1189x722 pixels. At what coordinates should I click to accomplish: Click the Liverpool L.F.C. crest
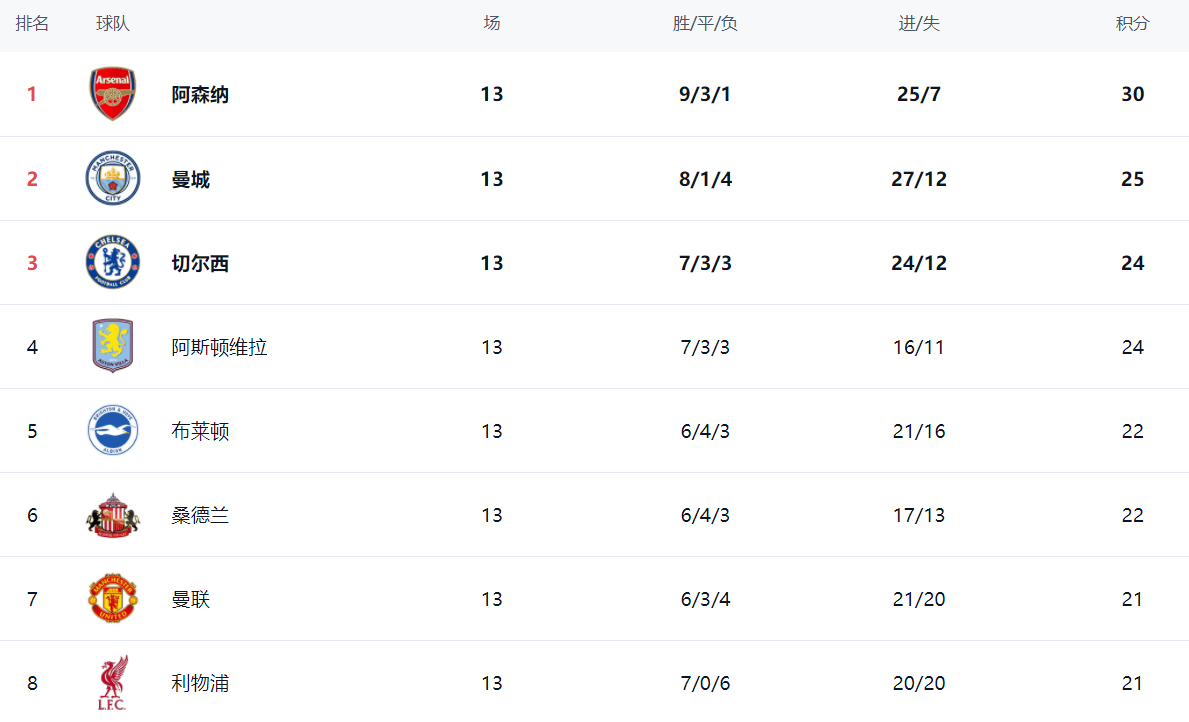tap(112, 683)
